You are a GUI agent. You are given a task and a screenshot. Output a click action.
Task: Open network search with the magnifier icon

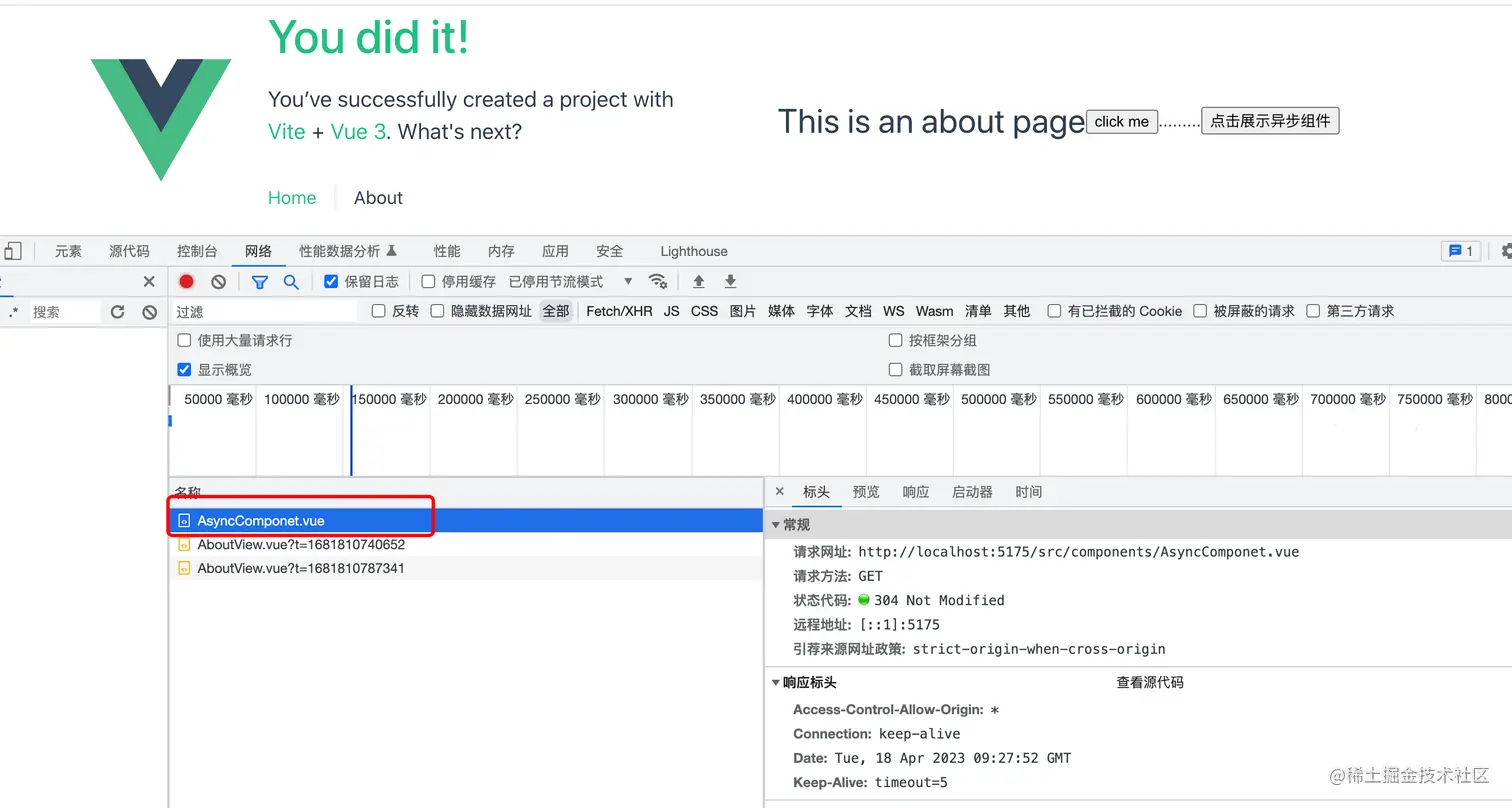tap(291, 282)
